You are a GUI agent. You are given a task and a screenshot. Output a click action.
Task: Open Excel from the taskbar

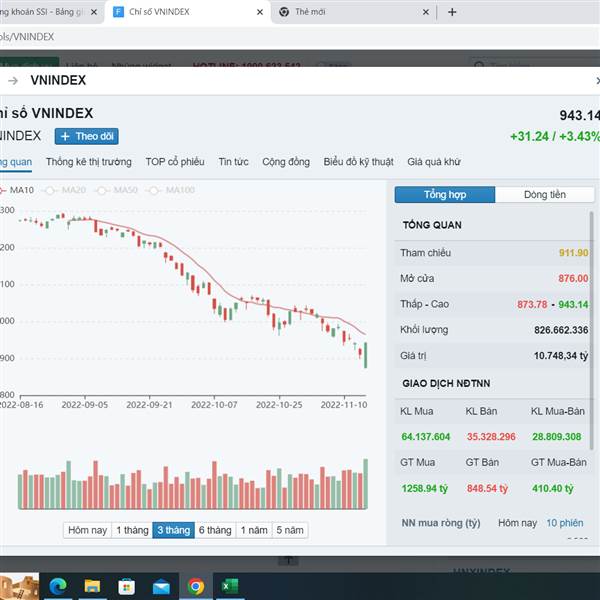coord(230,586)
